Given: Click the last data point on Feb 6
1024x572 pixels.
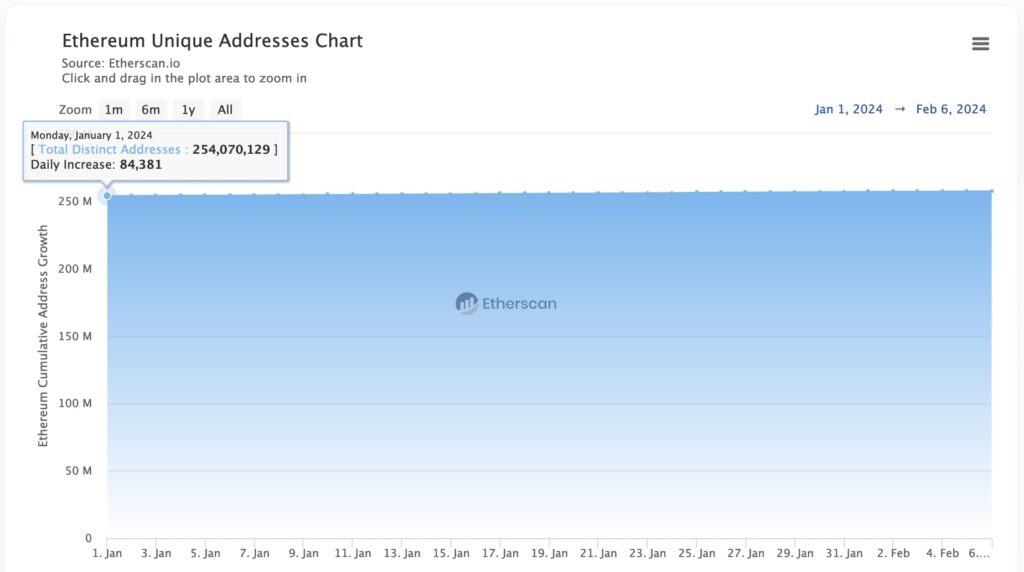Looking at the screenshot, I should click(991, 191).
